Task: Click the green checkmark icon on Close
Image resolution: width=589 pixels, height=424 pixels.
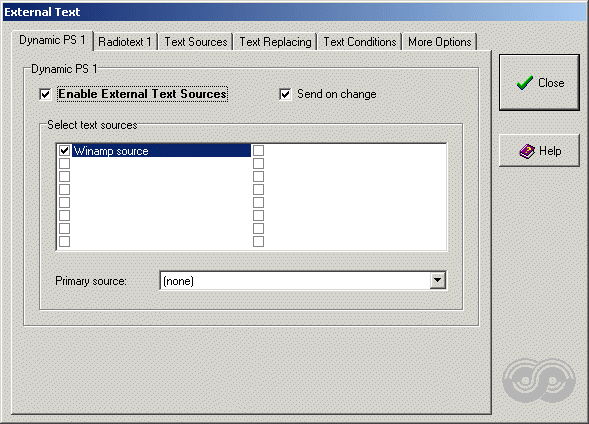Action: point(524,83)
